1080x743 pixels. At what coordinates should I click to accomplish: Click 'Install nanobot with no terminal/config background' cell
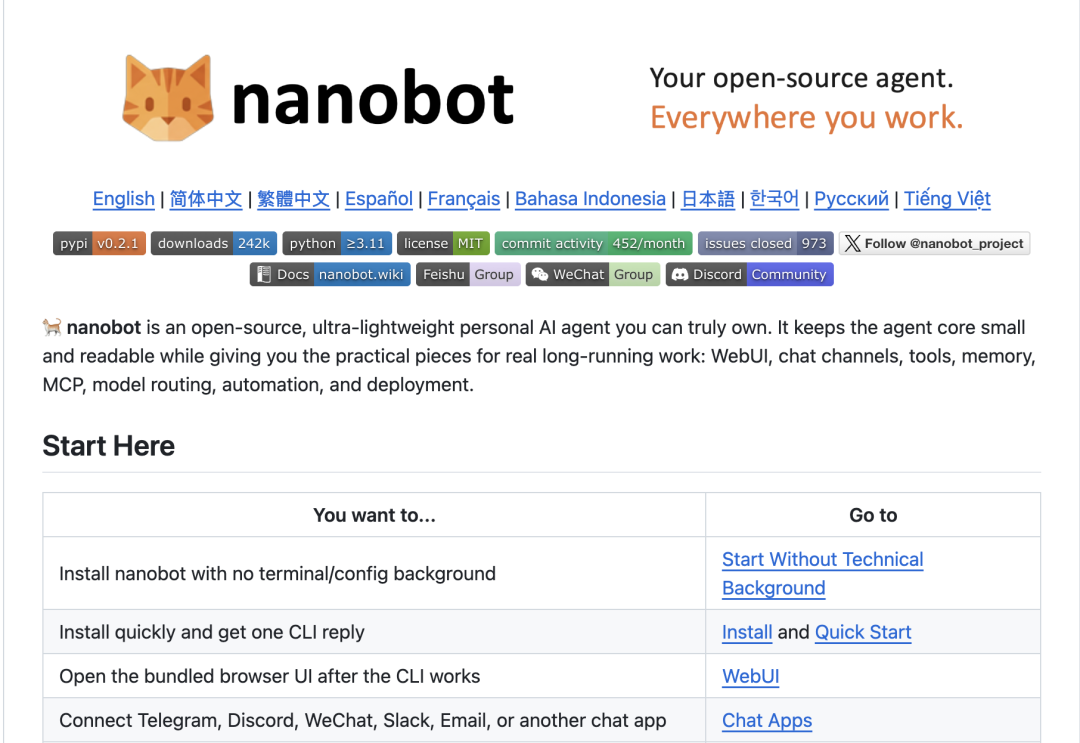374,574
